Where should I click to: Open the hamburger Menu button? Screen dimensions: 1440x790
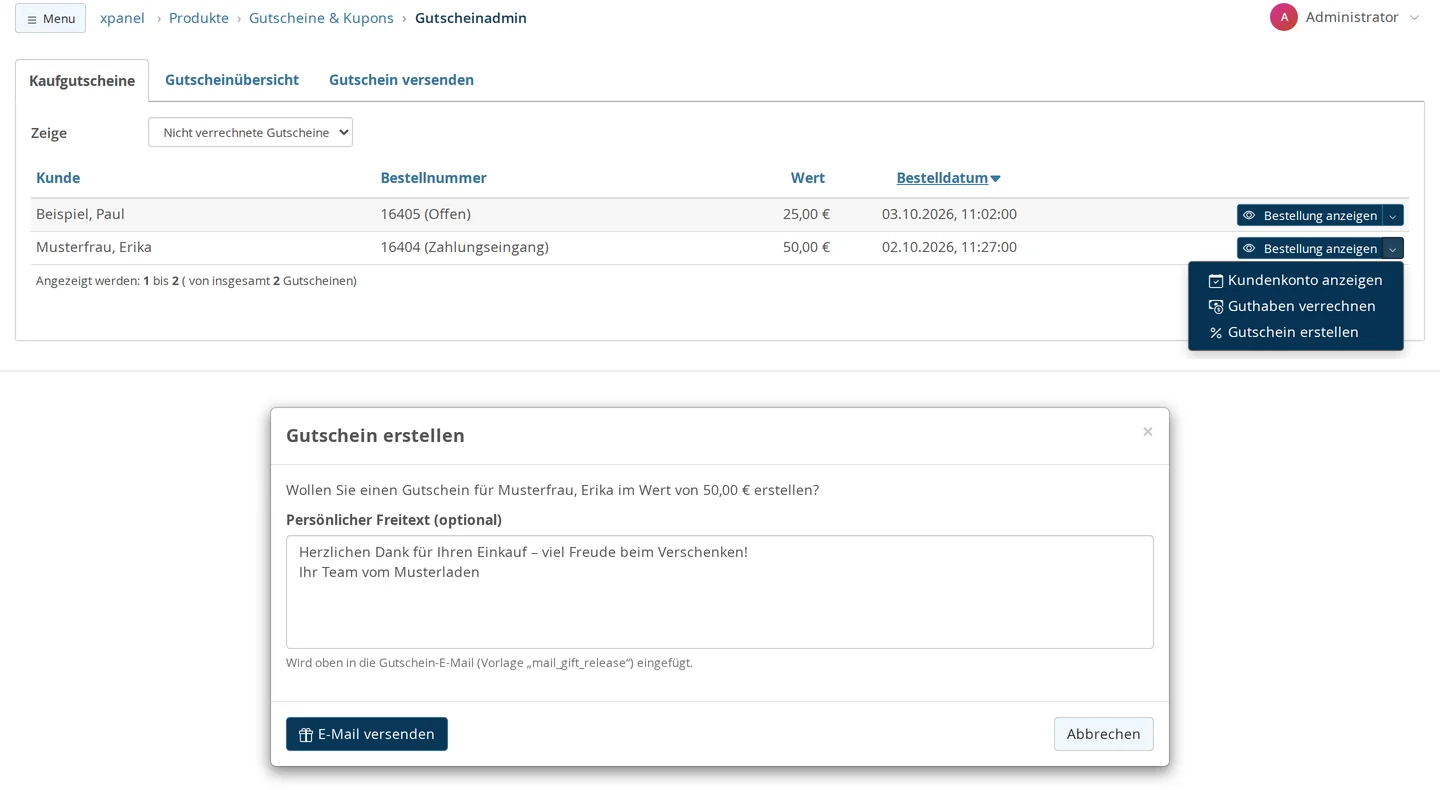click(x=50, y=18)
